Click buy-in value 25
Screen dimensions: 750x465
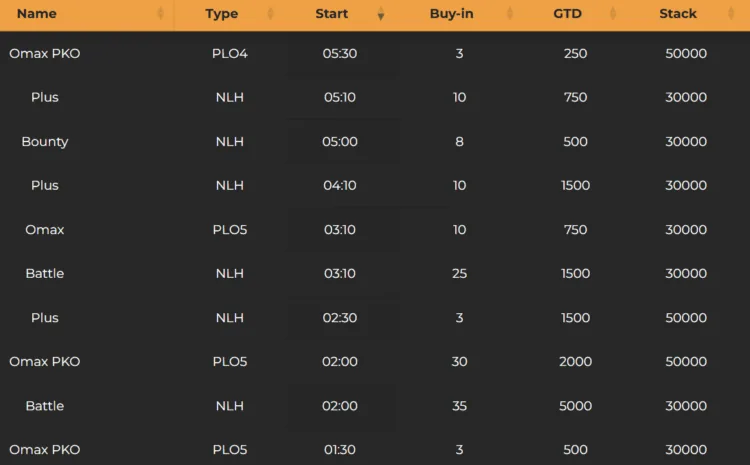(x=459, y=273)
